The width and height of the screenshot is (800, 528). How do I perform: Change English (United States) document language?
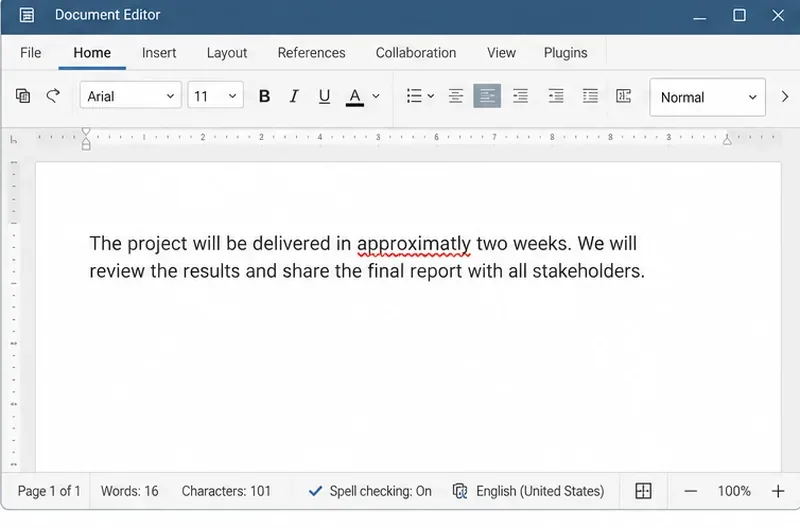coord(528,491)
